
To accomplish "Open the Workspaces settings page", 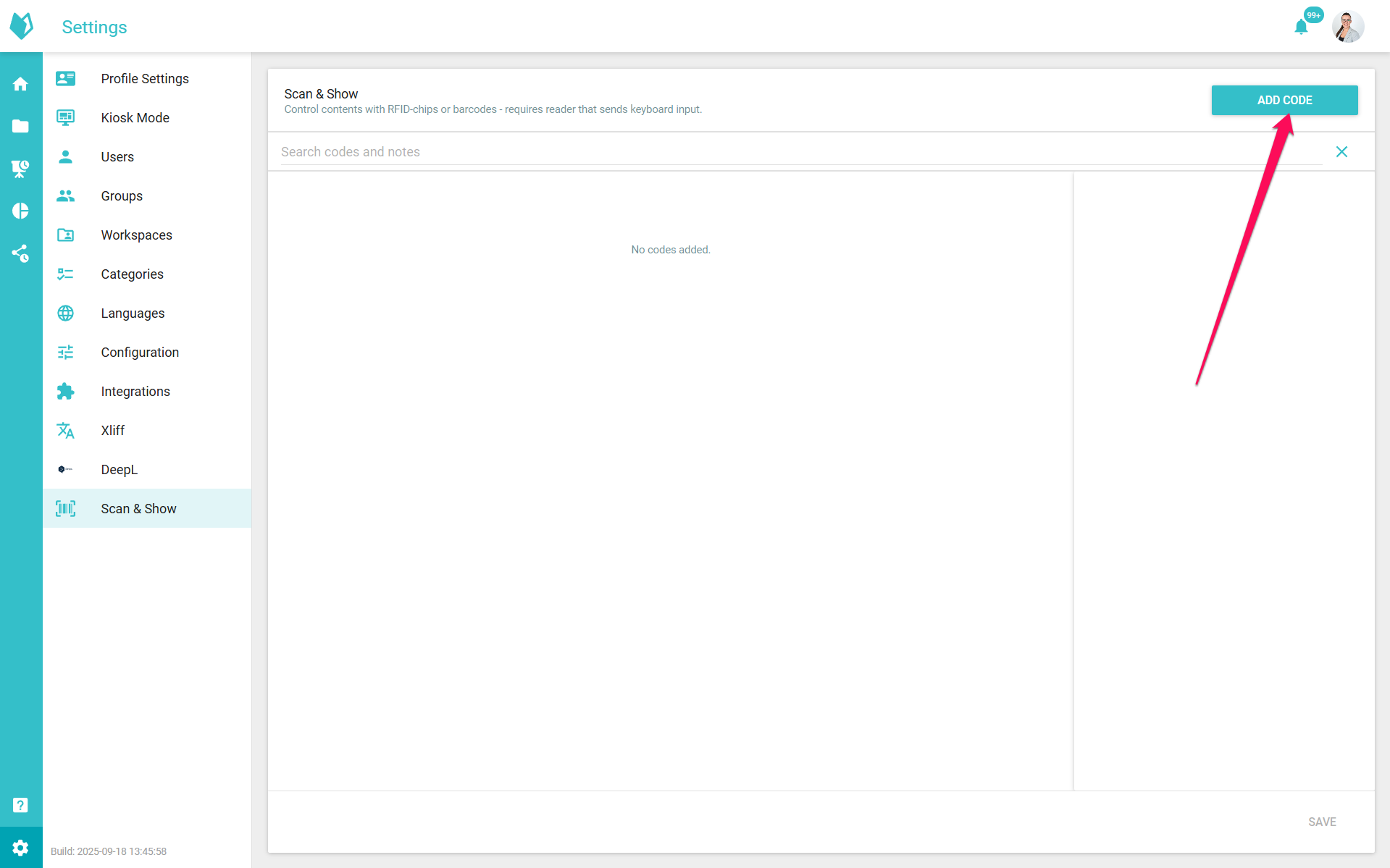I will point(137,235).
